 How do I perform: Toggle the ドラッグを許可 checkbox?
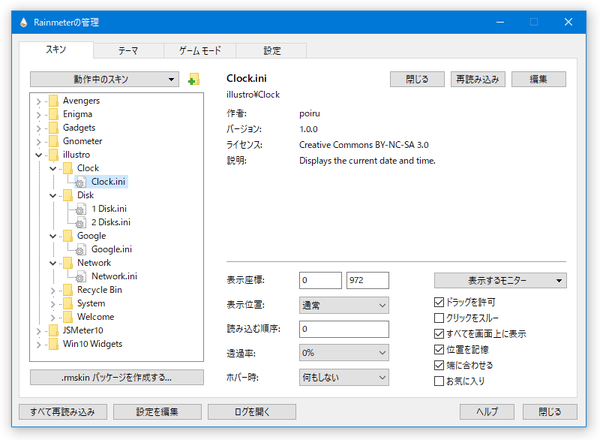point(439,302)
